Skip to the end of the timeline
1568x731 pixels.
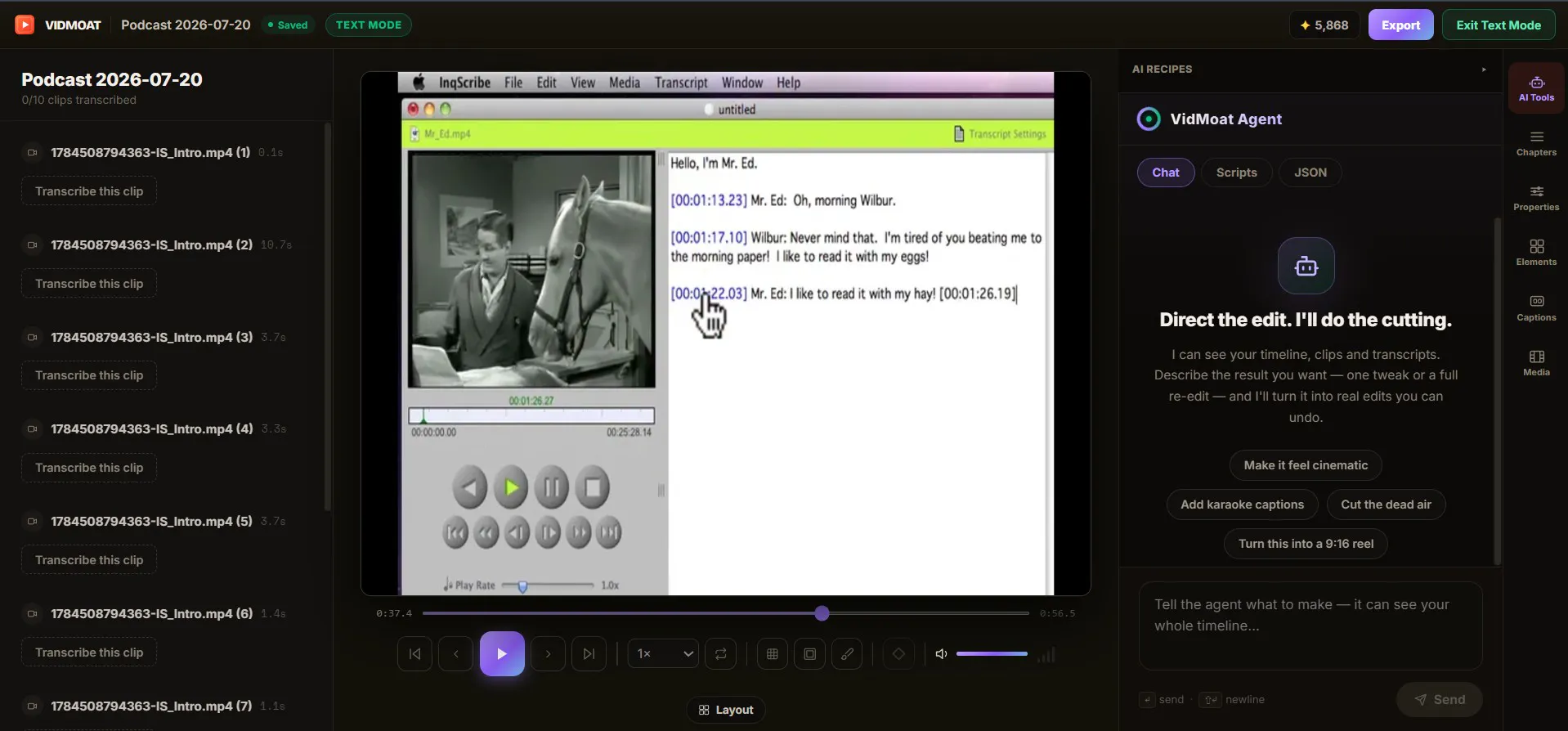tap(589, 654)
